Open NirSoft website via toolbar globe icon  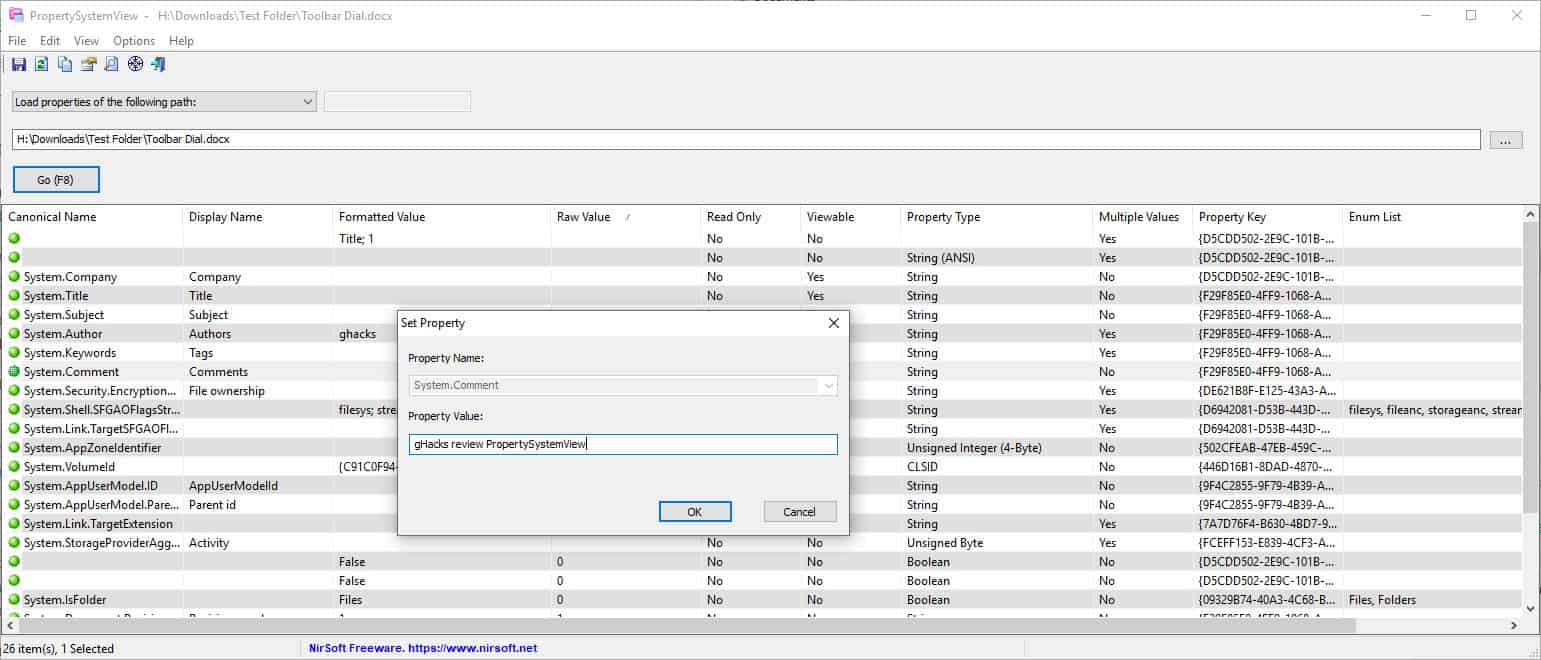133,63
